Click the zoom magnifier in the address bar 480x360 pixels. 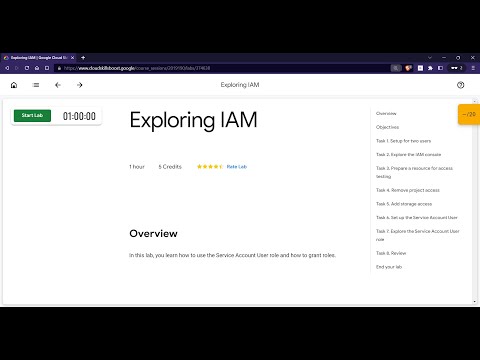tap(396, 68)
